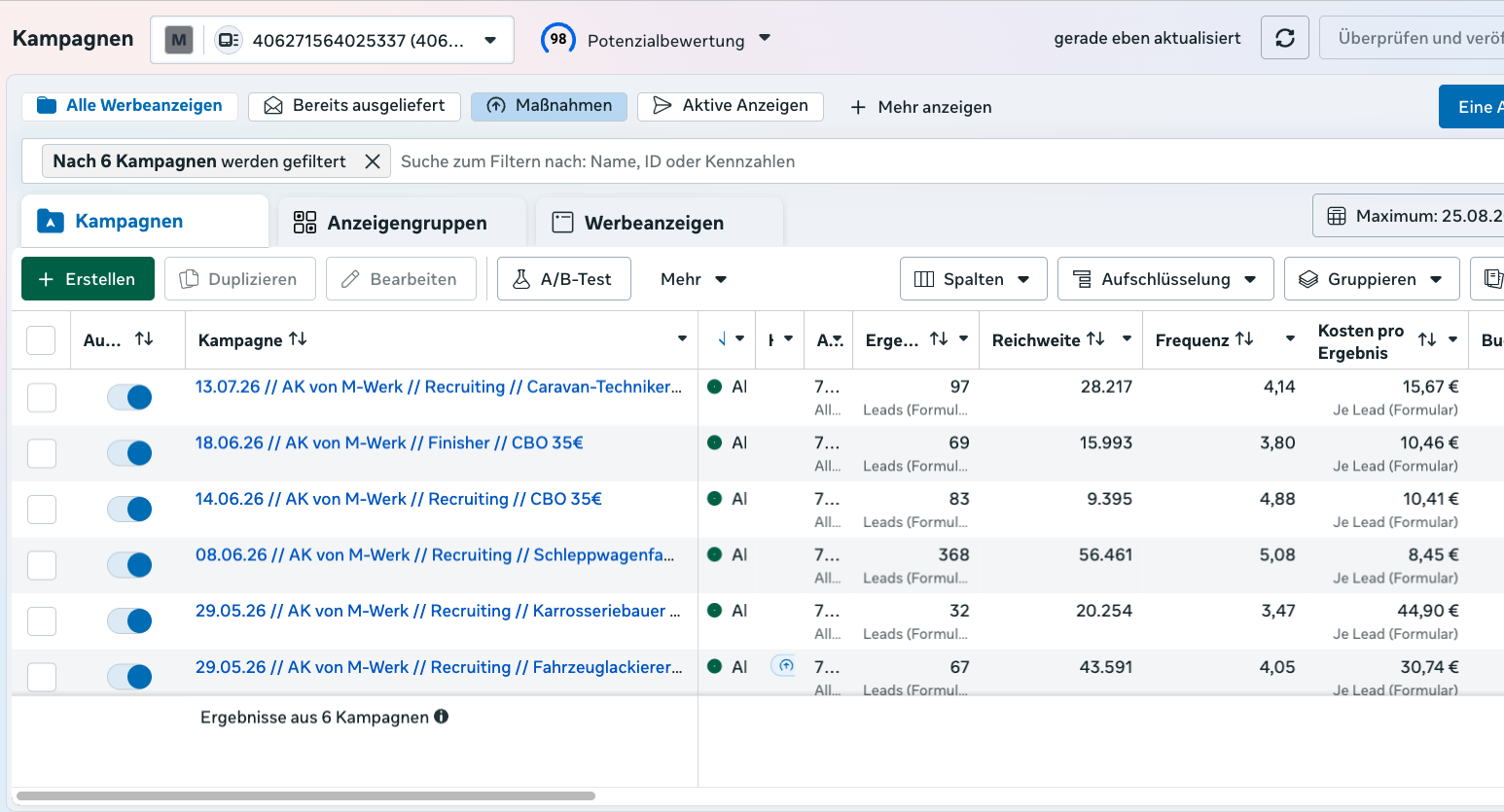Click the account avatar M icon

tap(179, 40)
